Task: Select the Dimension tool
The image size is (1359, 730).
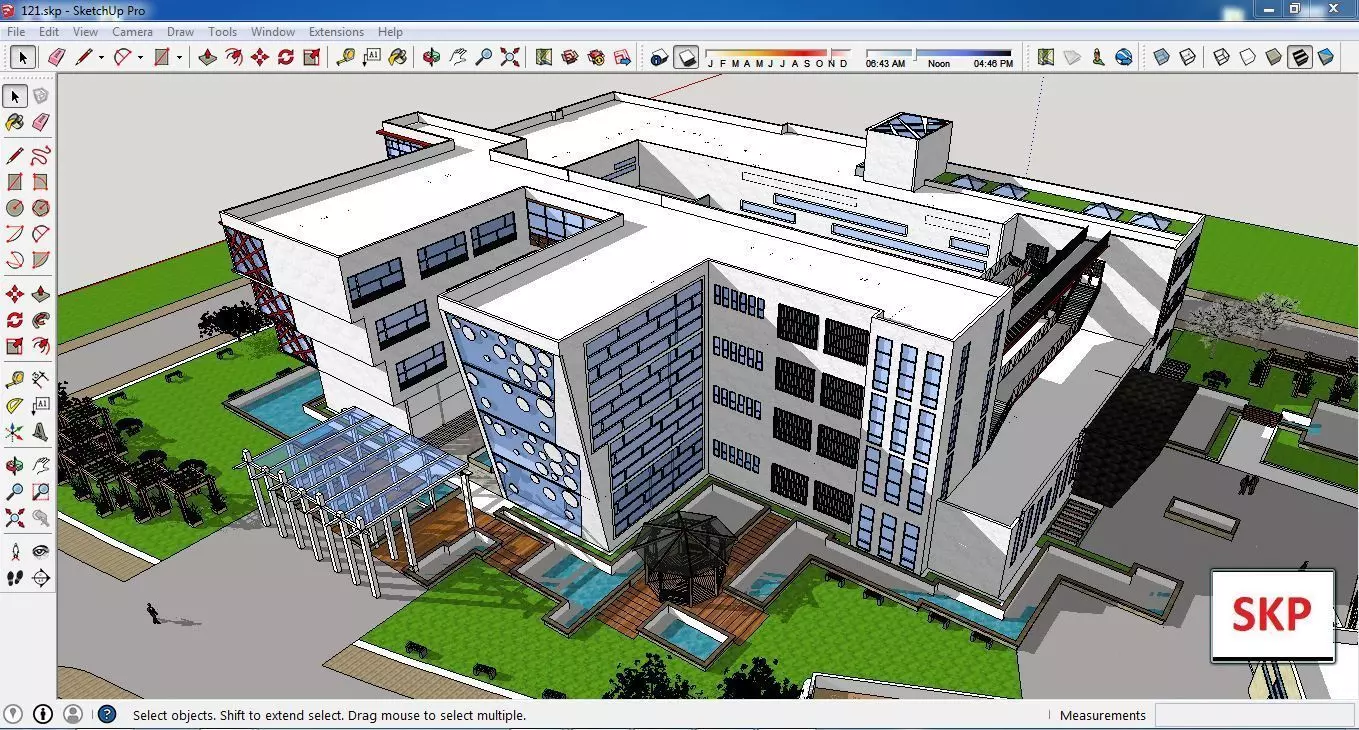Action: click(40, 380)
